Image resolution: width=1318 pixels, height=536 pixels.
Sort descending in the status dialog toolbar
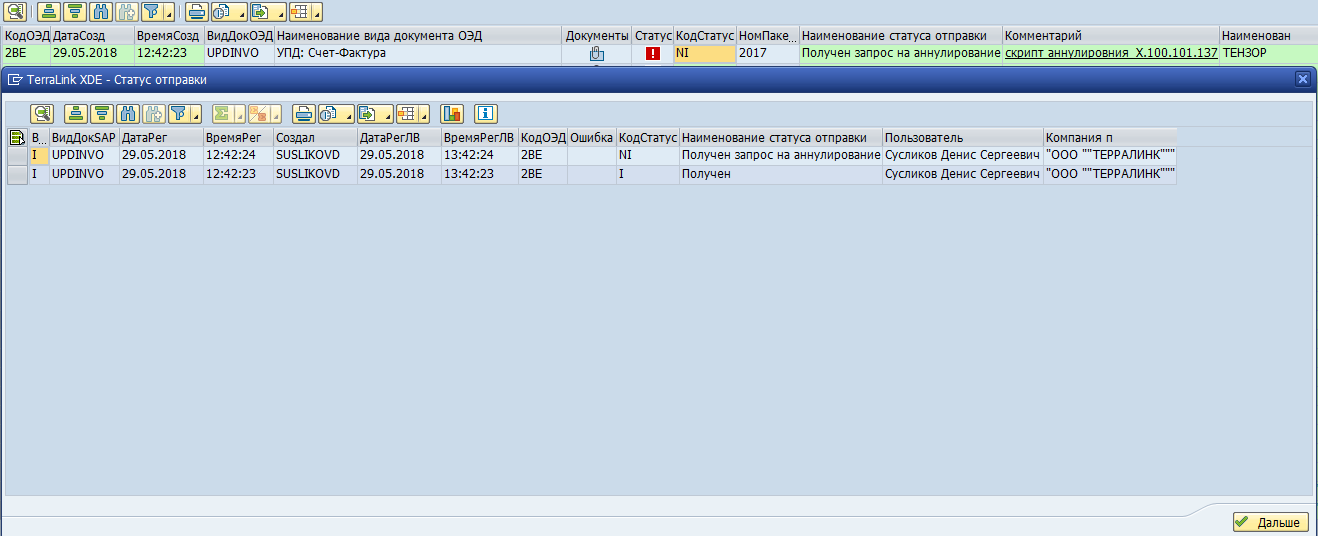pos(101,114)
